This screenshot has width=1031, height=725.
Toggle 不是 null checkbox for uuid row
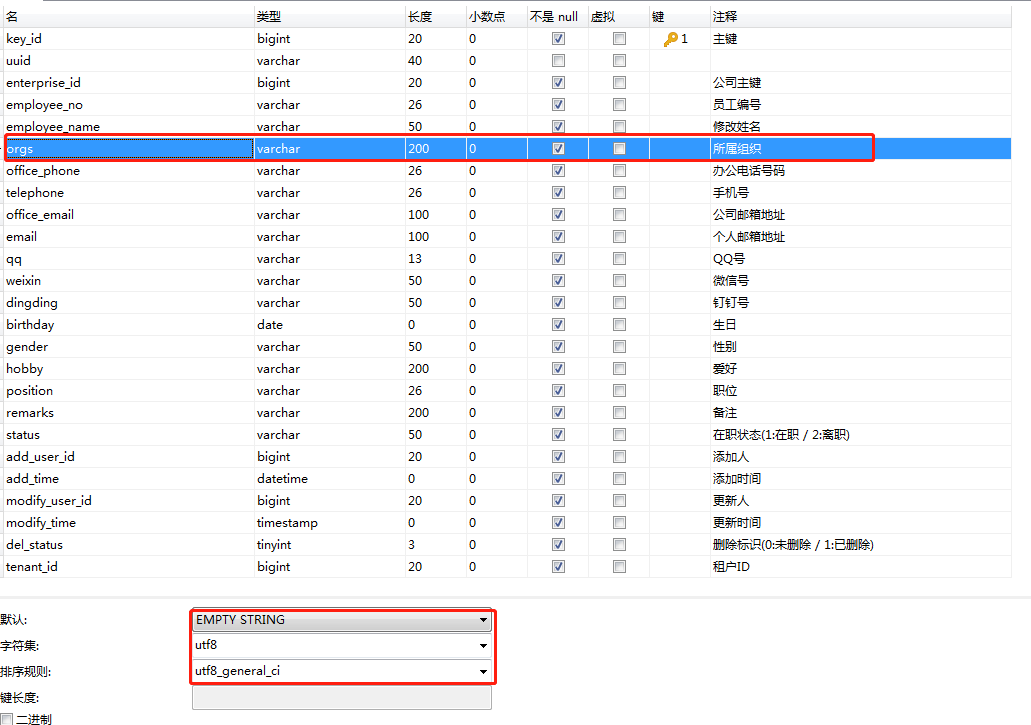coord(558,60)
